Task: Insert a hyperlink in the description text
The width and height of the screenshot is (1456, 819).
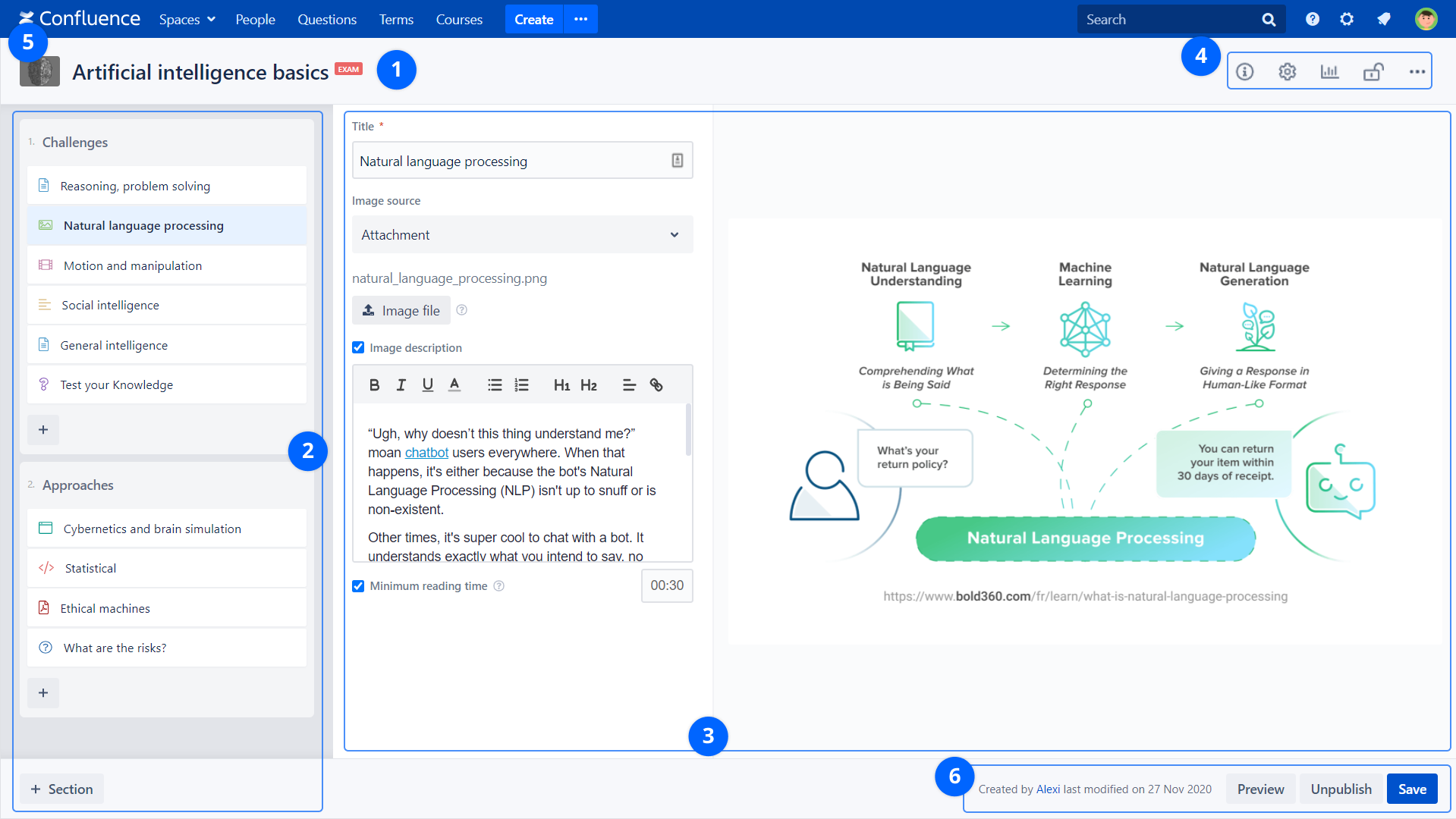Action: point(656,384)
